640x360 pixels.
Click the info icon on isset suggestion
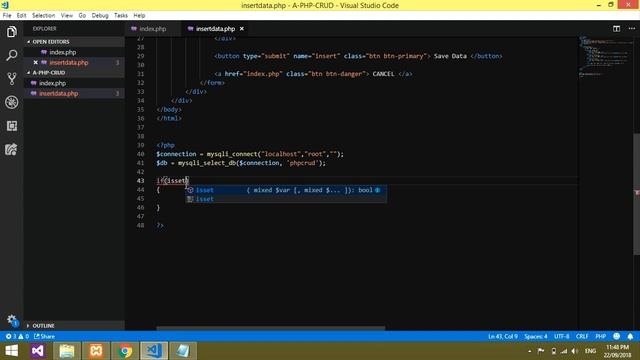click(378, 190)
